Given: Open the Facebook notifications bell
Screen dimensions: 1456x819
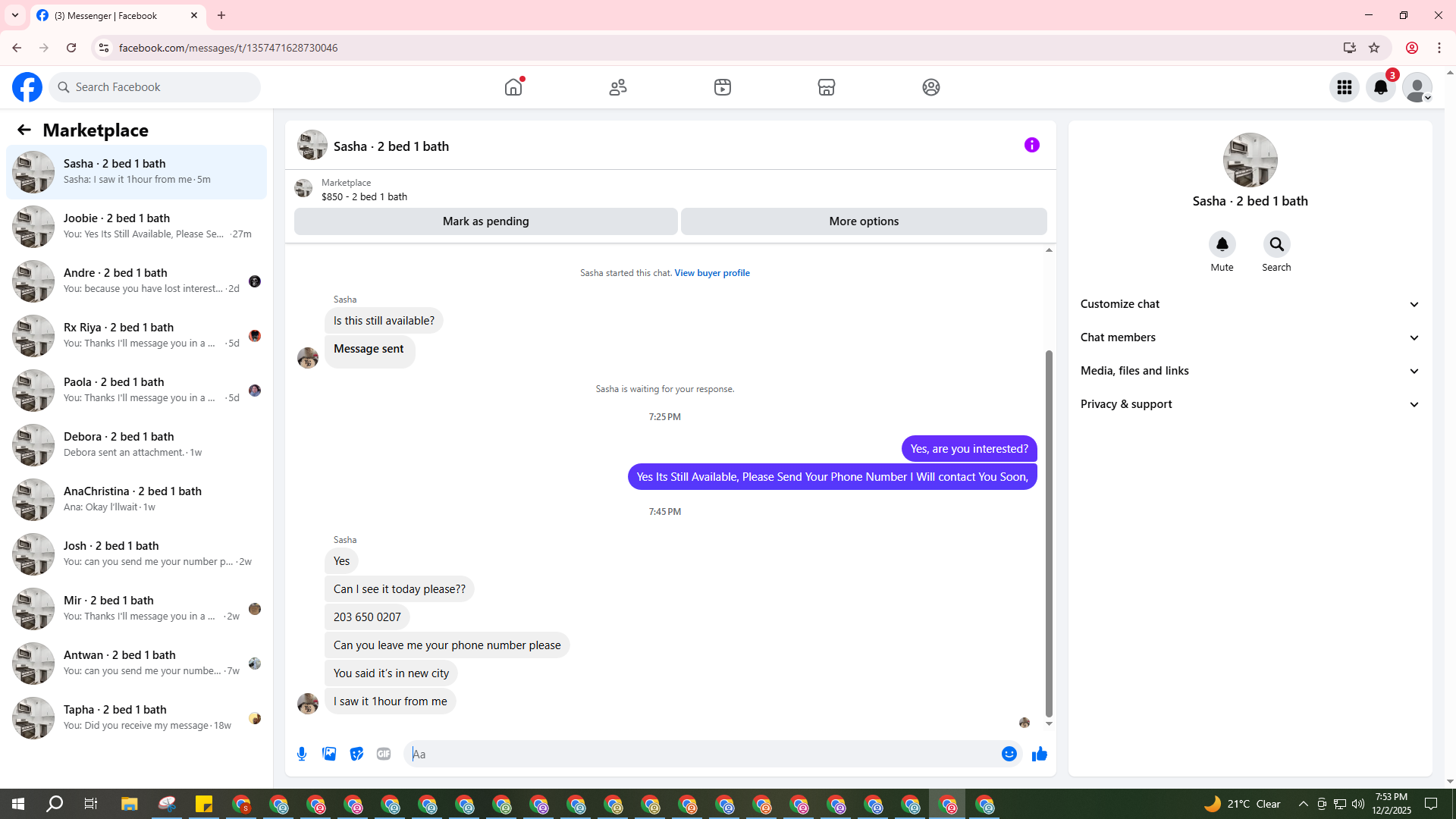Looking at the screenshot, I should [x=1380, y=87].
